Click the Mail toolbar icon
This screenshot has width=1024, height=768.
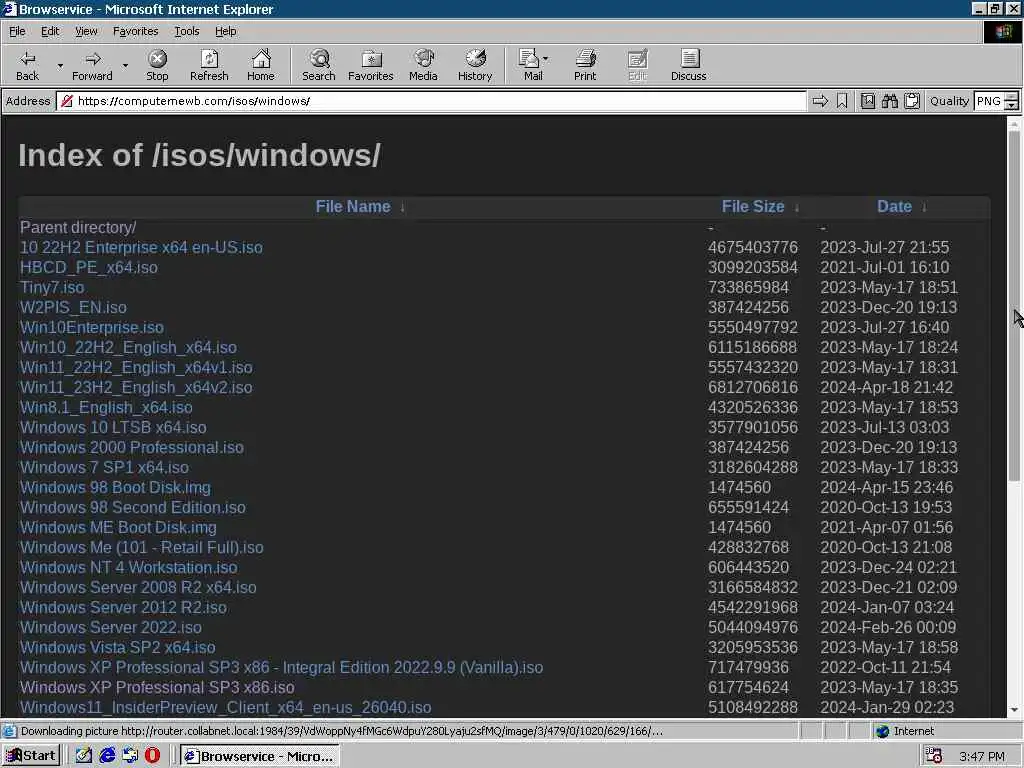pyautogui.click(x=531, y=65)
